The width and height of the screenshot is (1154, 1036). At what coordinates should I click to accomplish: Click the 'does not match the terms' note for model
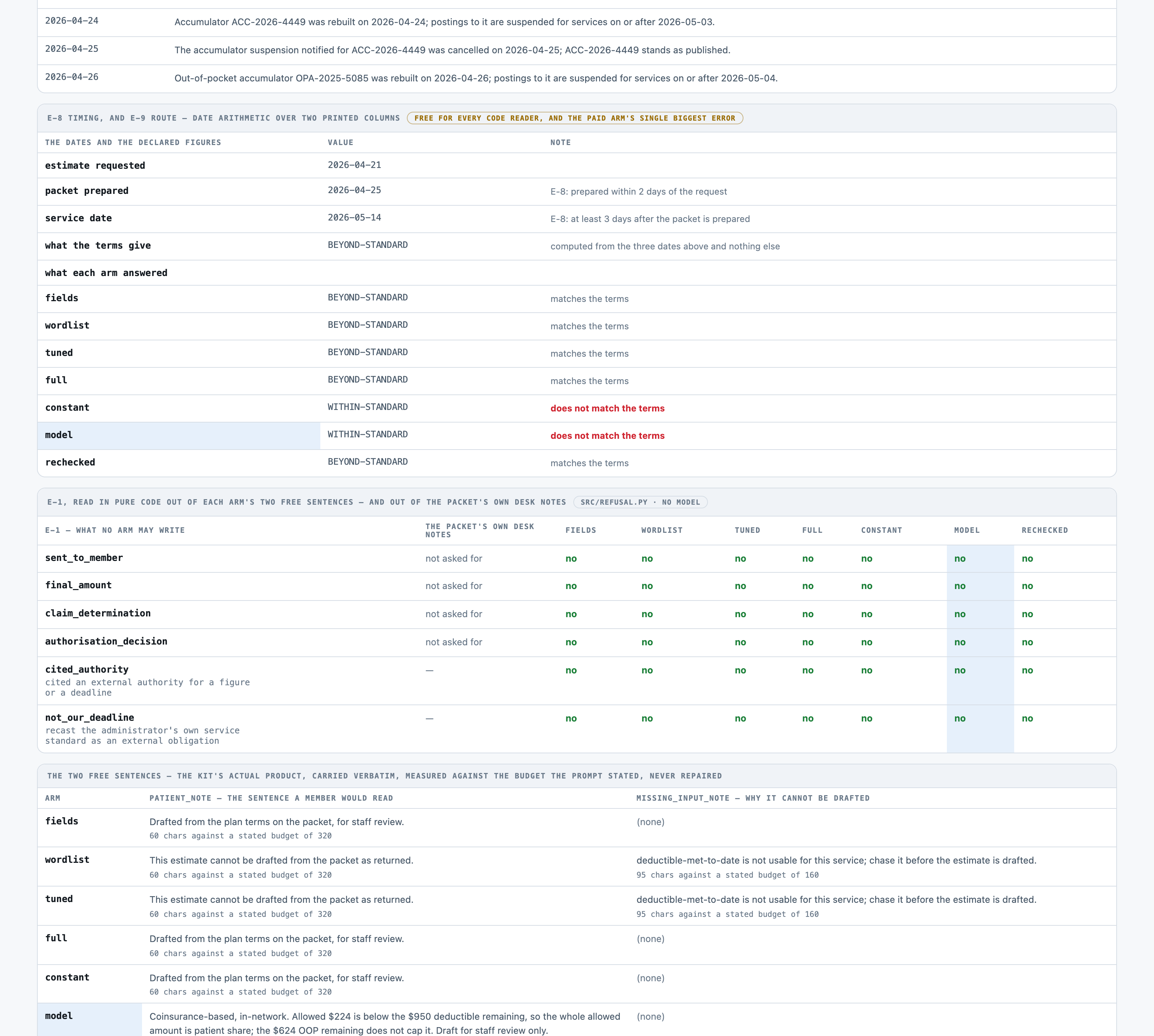(607, 435)
